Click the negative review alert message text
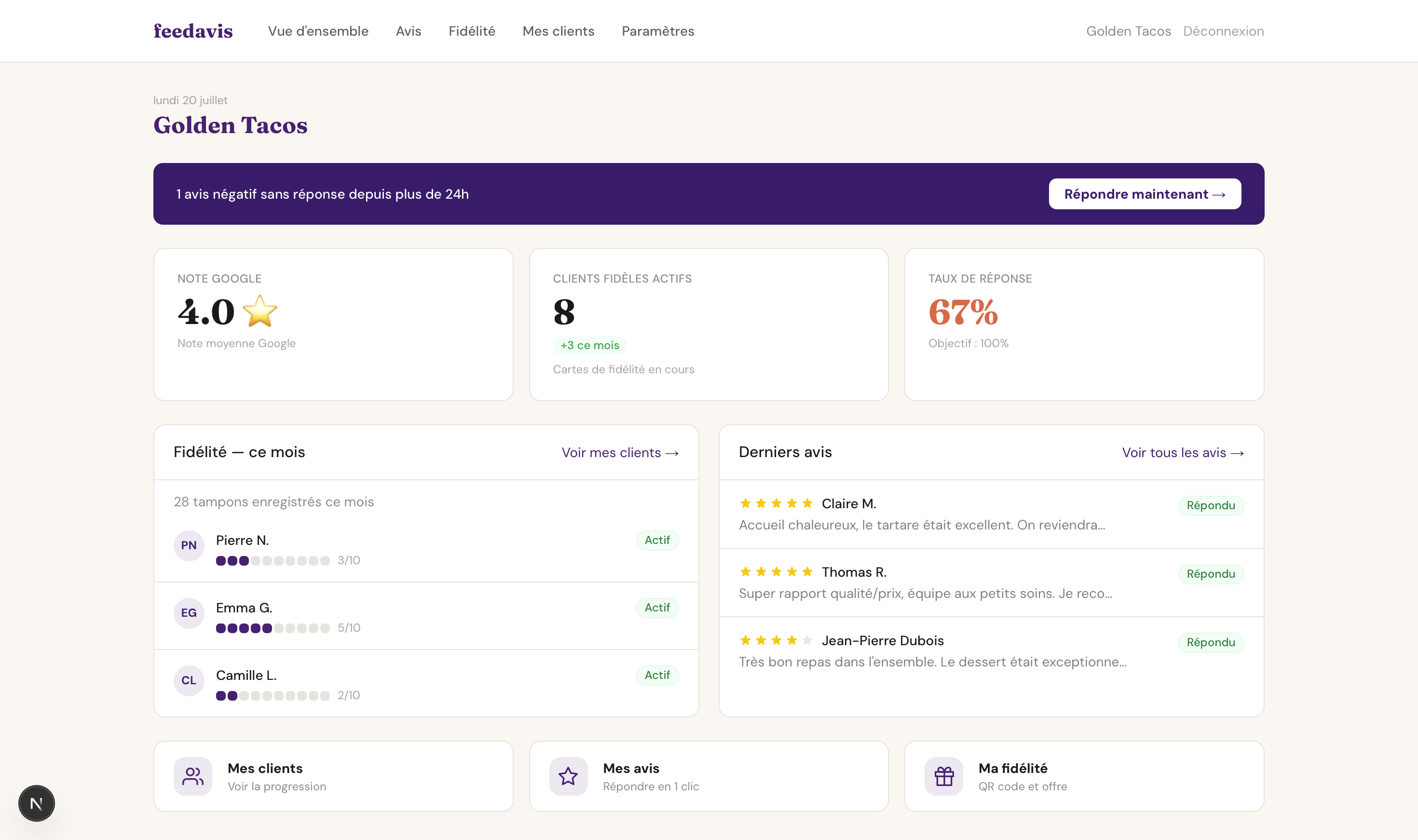The height and width of the screenshot is (840, 1418). (x=322, y=194)
